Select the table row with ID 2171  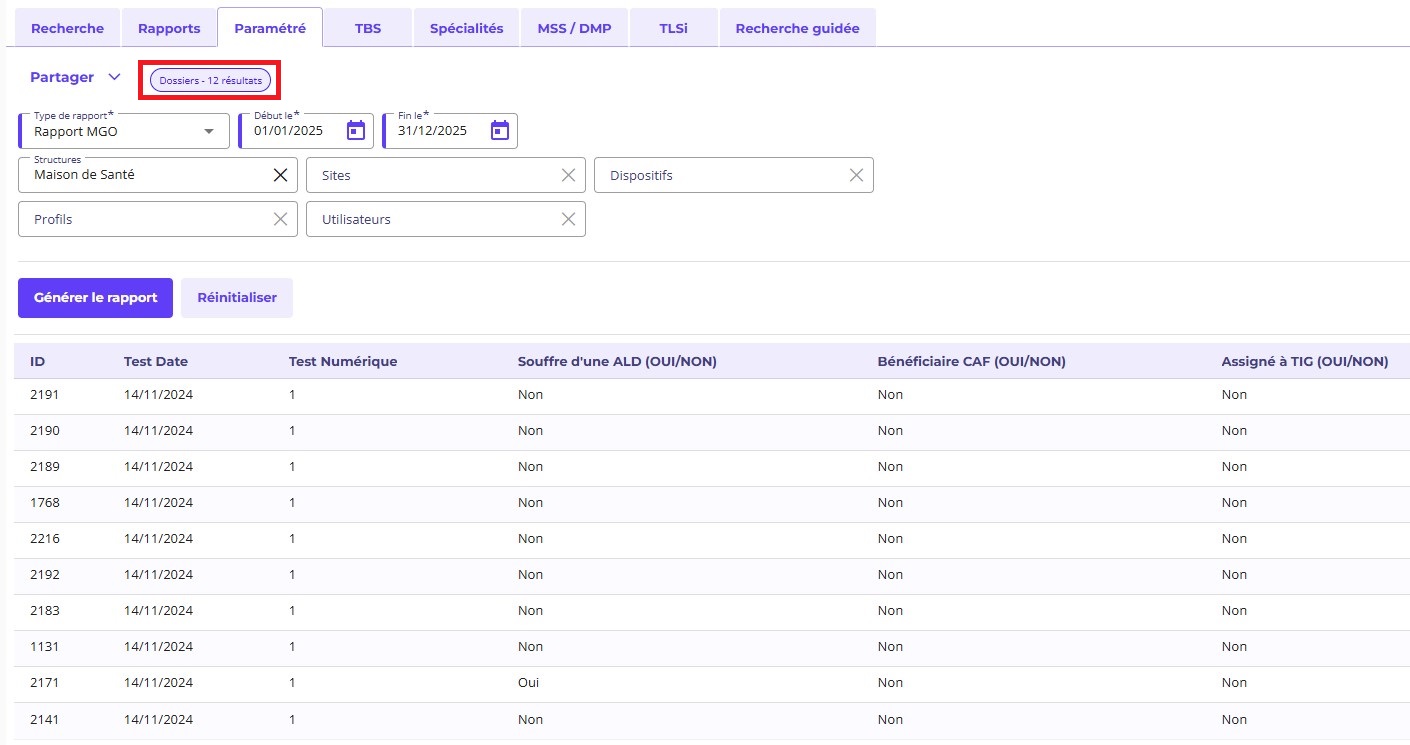(x=45, y=683)
